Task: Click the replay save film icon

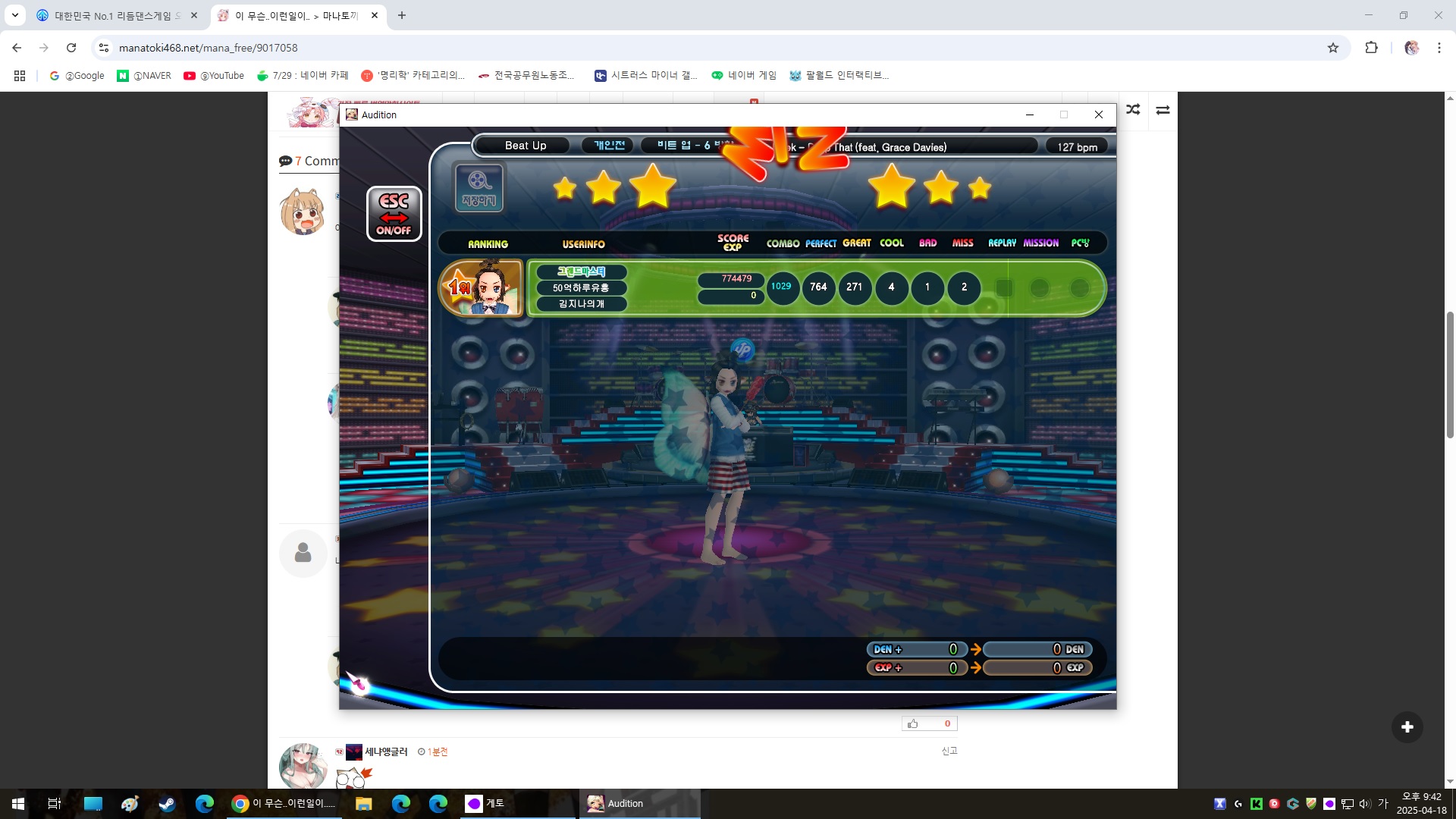Action: tap(479, 187)
